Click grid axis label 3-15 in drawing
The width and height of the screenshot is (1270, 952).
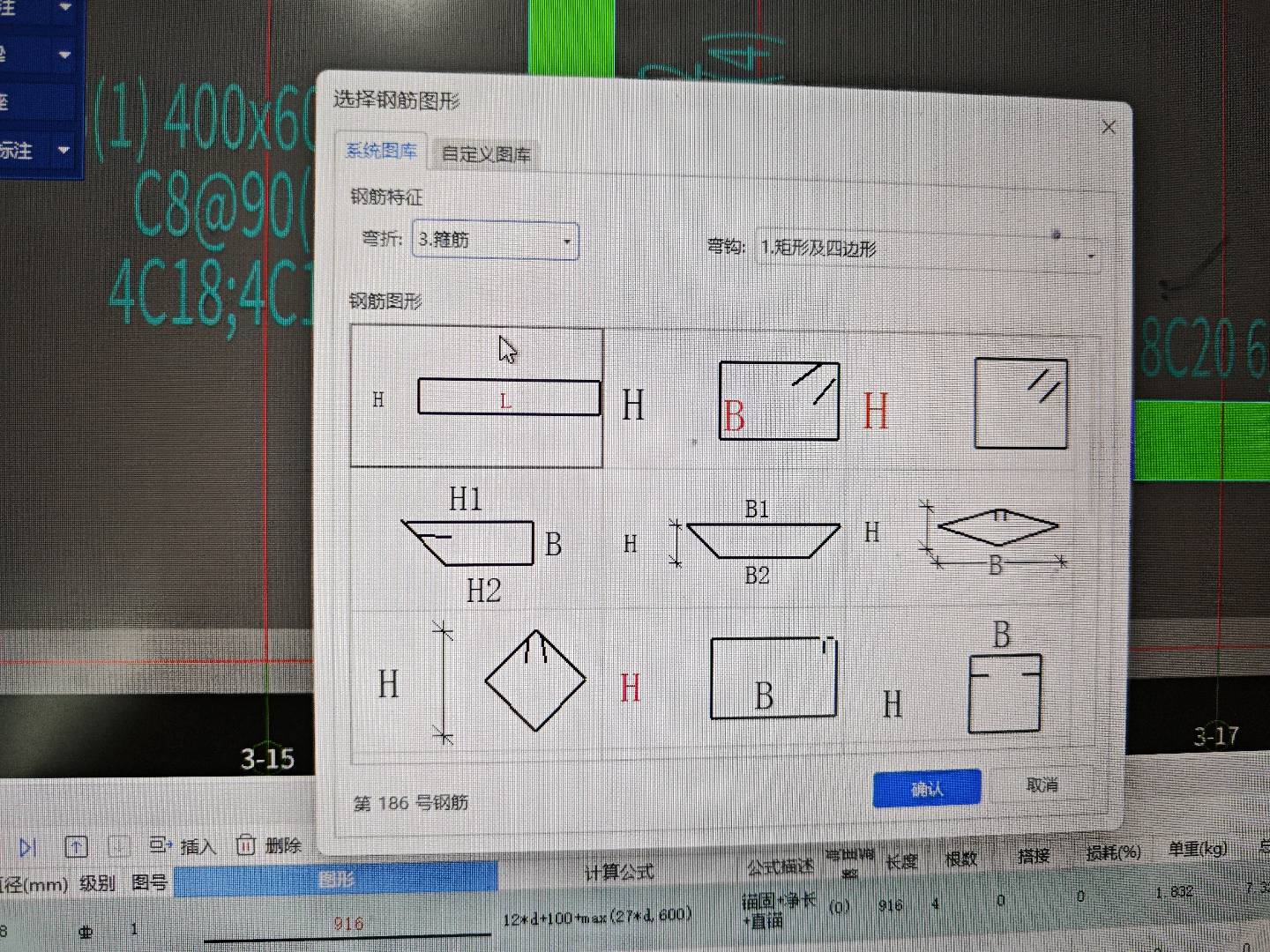pos(267,758)
